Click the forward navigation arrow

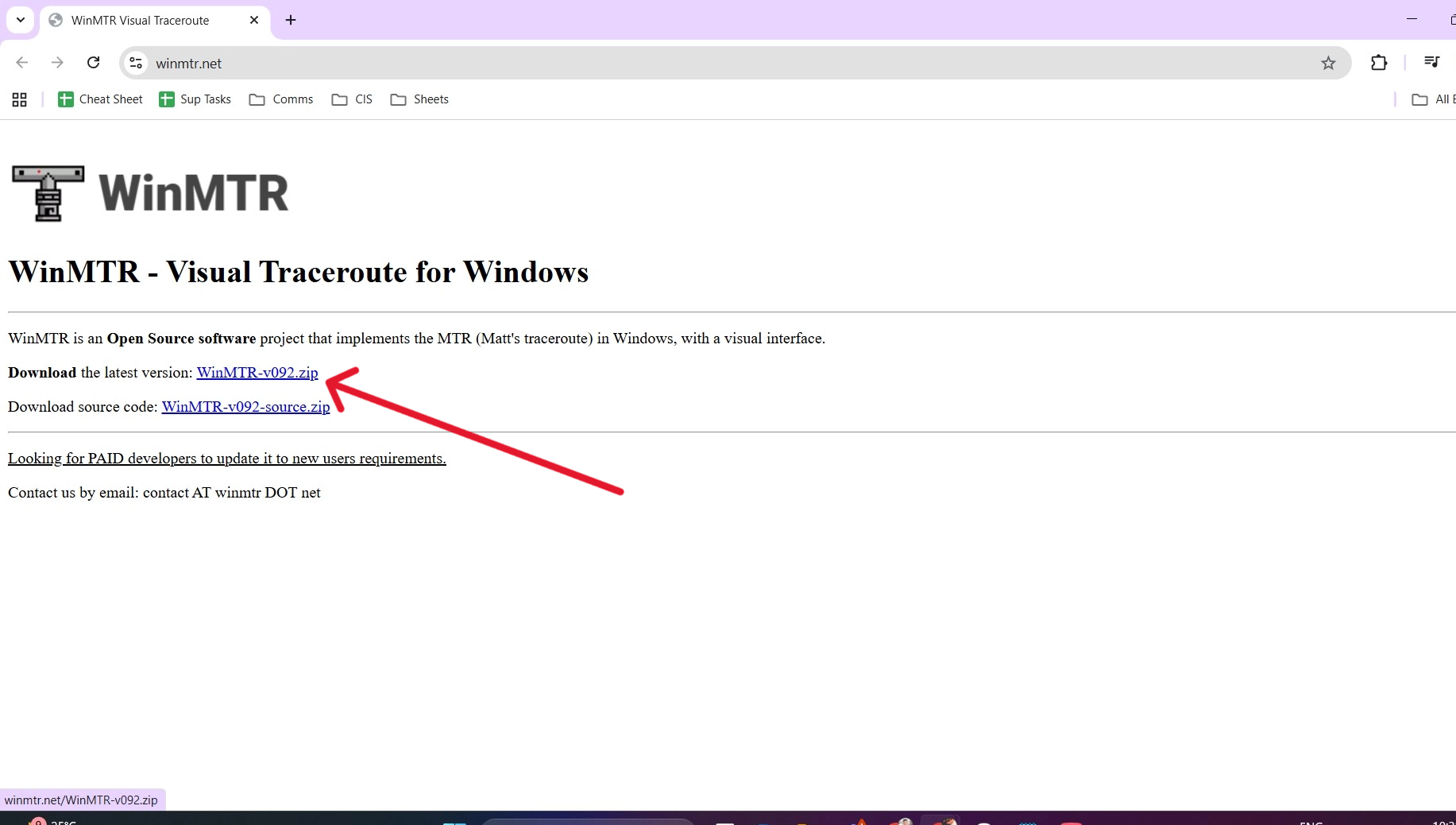click(57, 63)
